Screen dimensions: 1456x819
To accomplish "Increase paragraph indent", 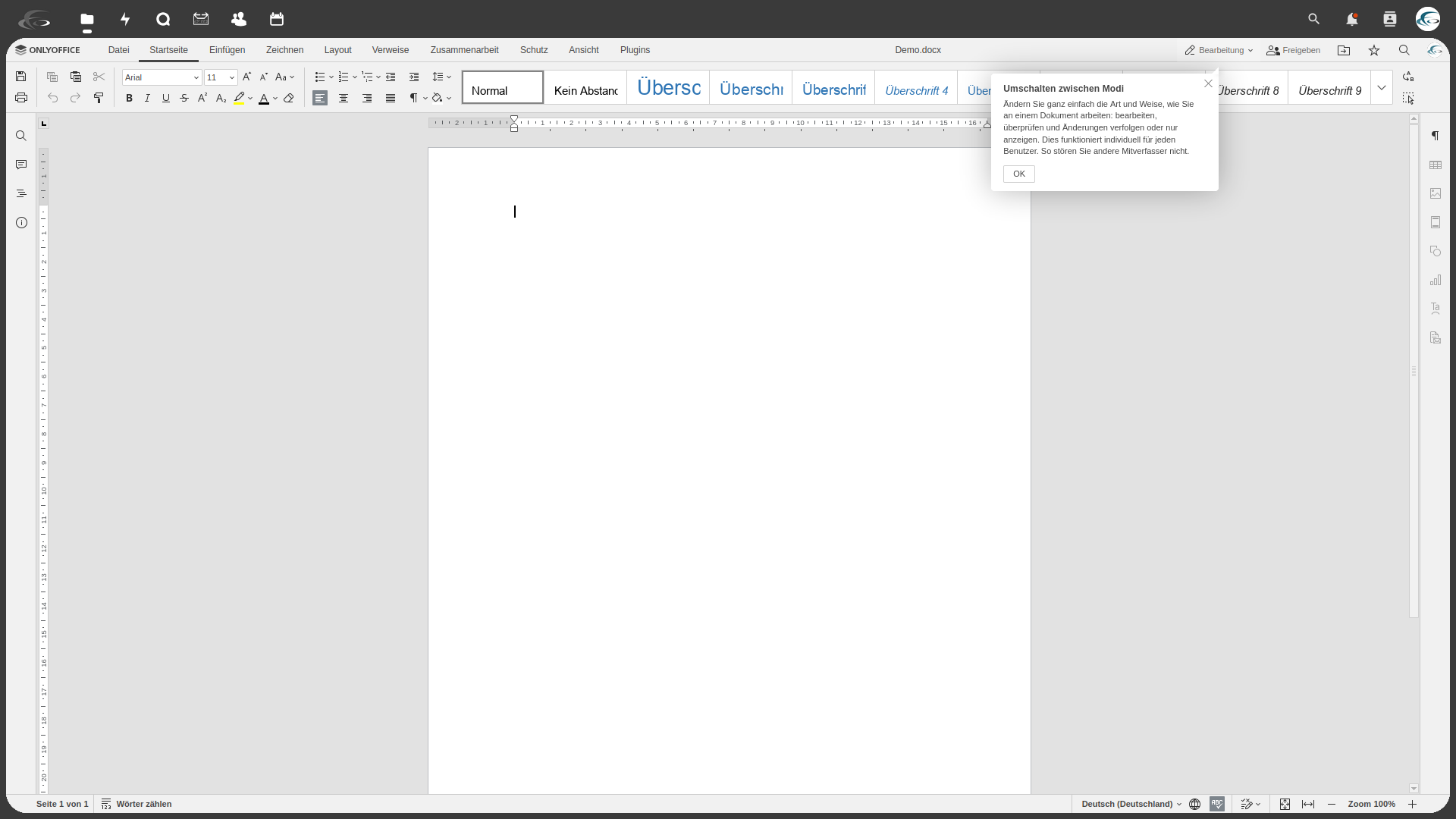I will pos(414,77).
